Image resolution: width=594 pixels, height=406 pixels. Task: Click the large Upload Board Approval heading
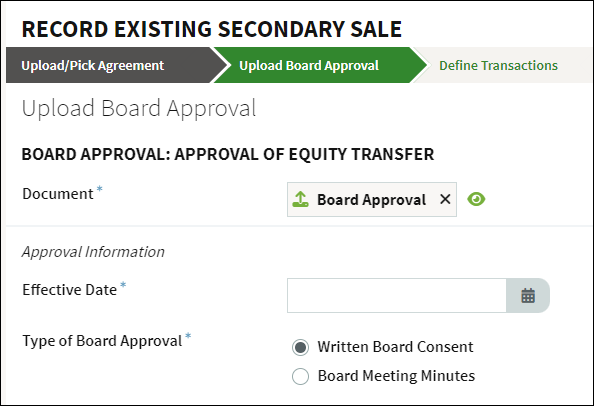[139, 109]
